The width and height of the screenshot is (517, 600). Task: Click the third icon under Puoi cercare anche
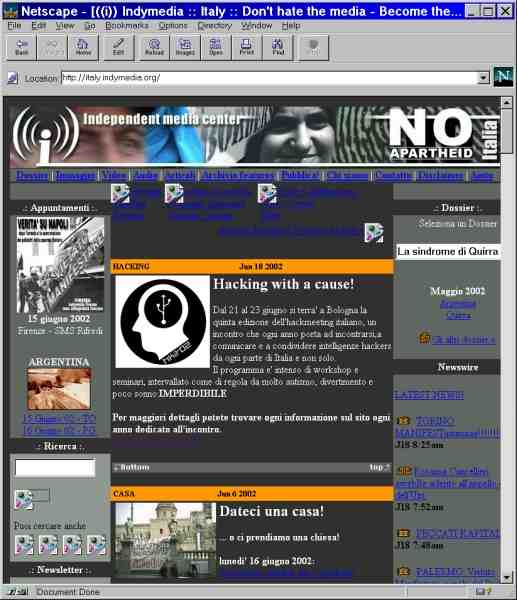[x=72, y=545]
